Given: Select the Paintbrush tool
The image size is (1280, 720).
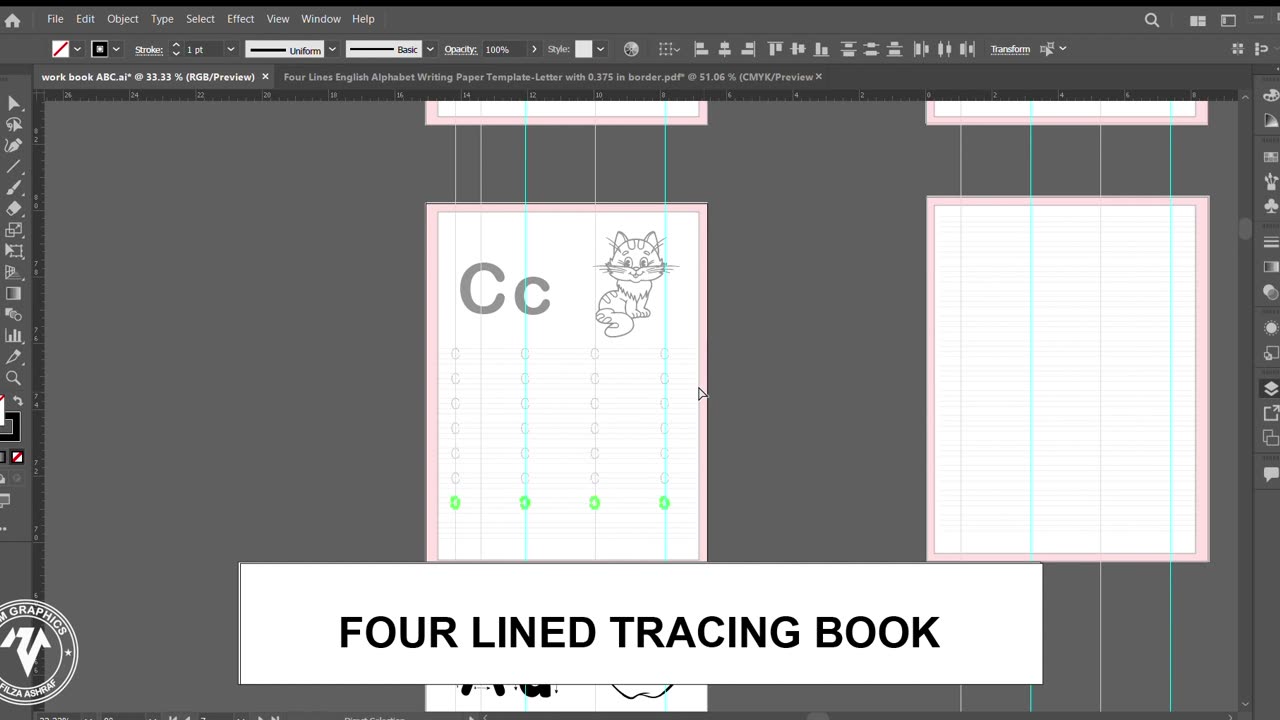Looking at the screenshot, I should tap(14, 188).
